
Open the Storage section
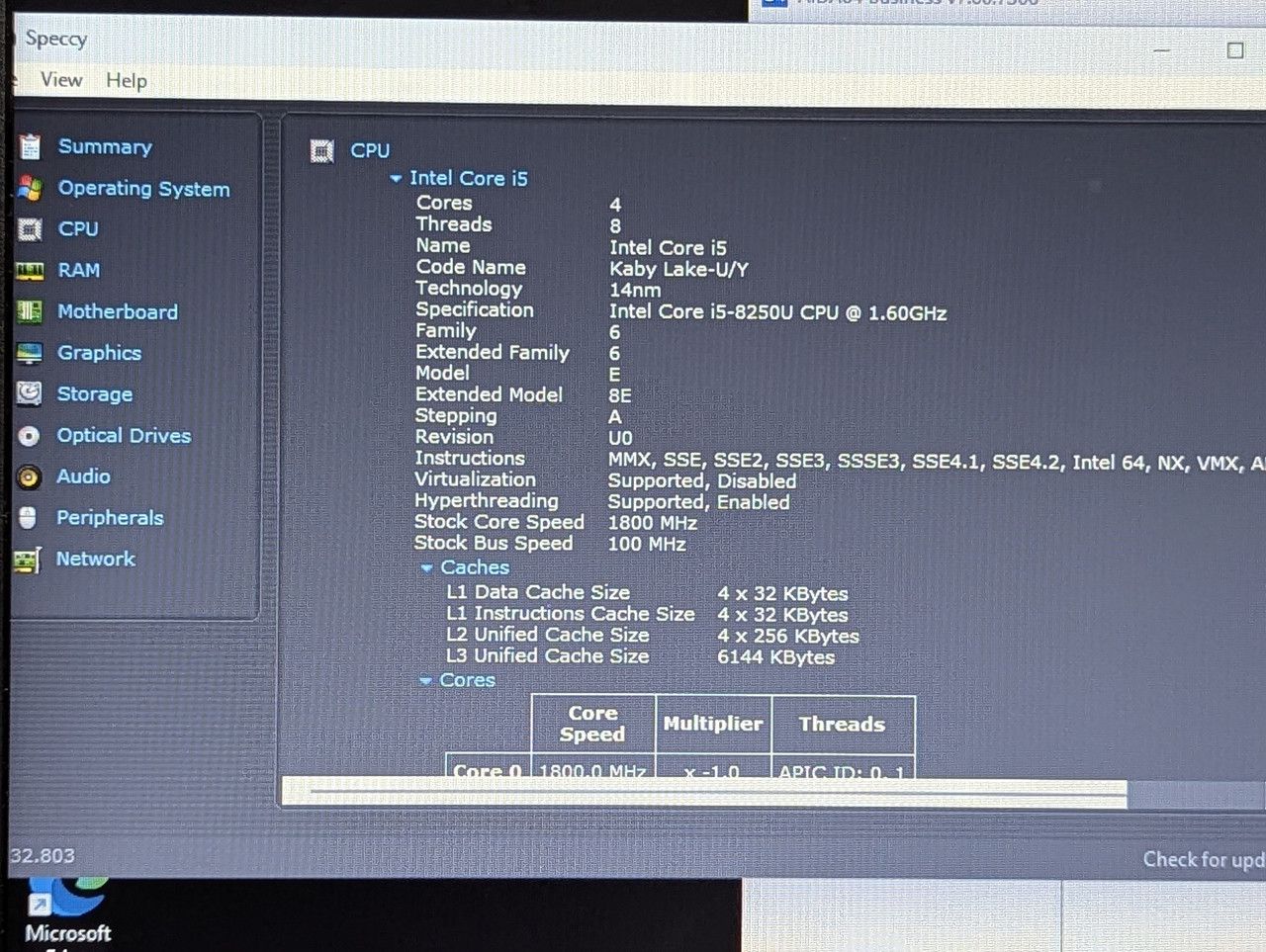[x=95, y=394]
